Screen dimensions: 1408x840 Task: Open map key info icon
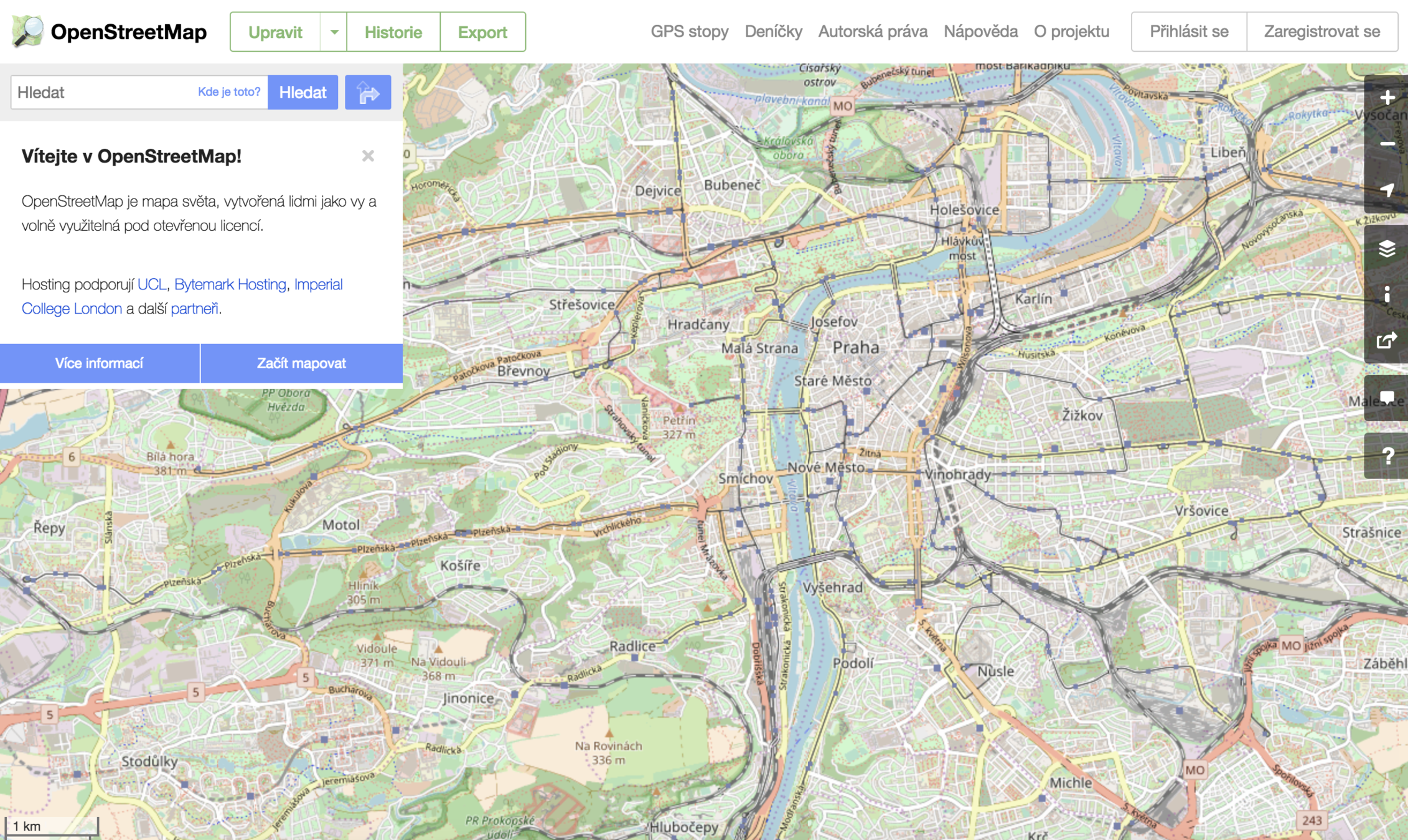[1386, 295]
